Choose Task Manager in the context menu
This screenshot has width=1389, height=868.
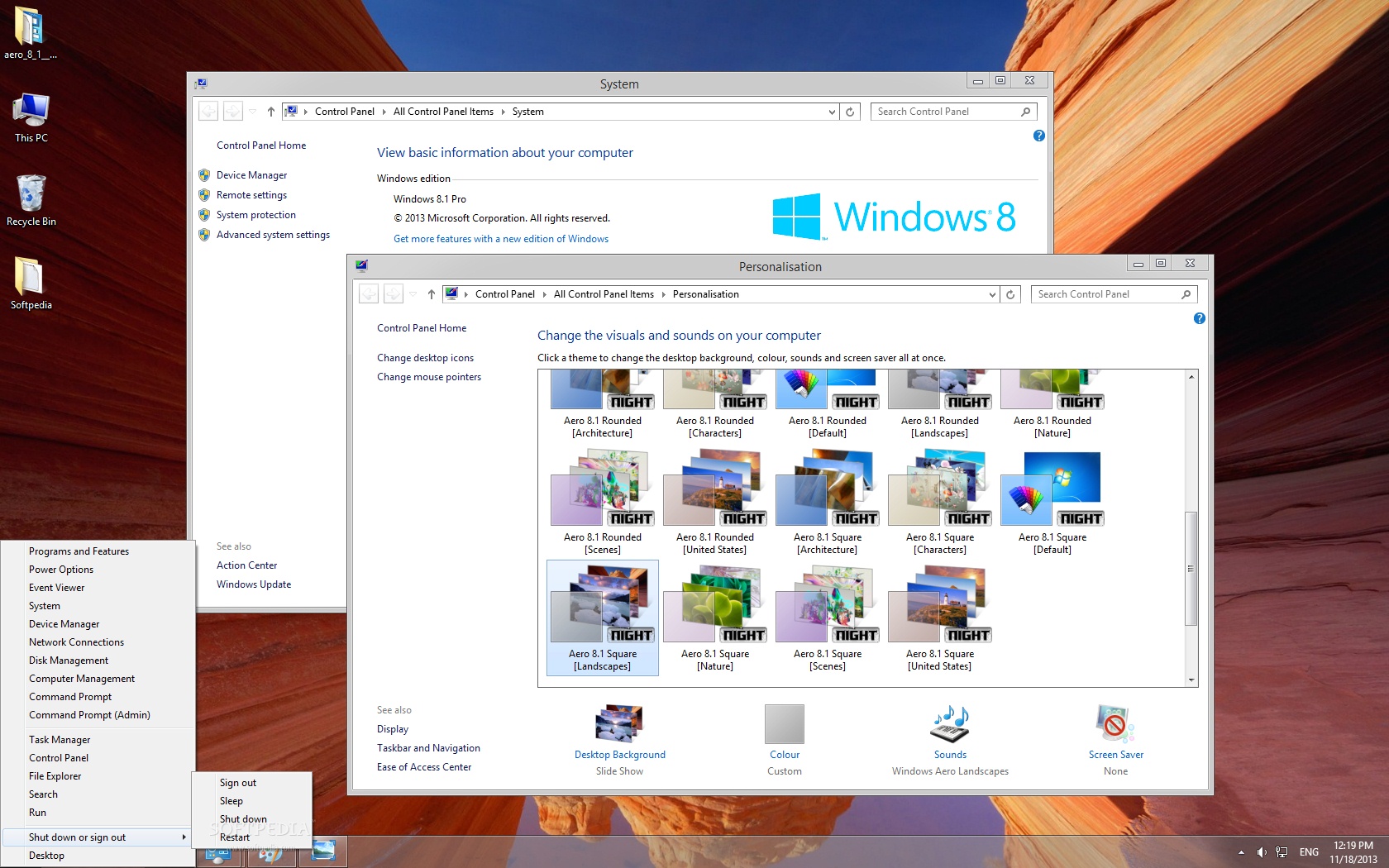(60, 740)
